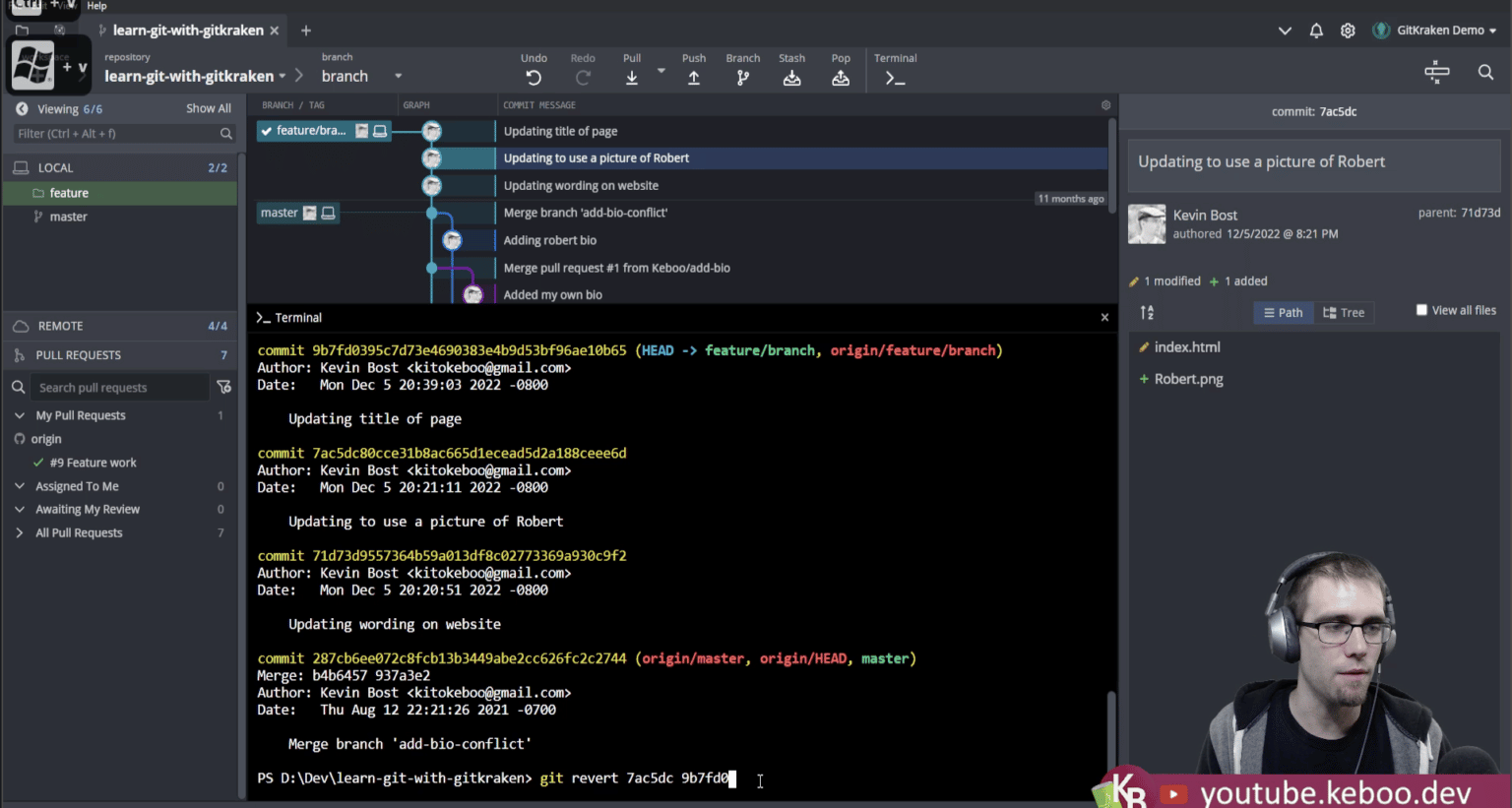This screenshot has width=1512, height=808.
Task: Click Show All in the Viewing panel
Action: (208, 107)
